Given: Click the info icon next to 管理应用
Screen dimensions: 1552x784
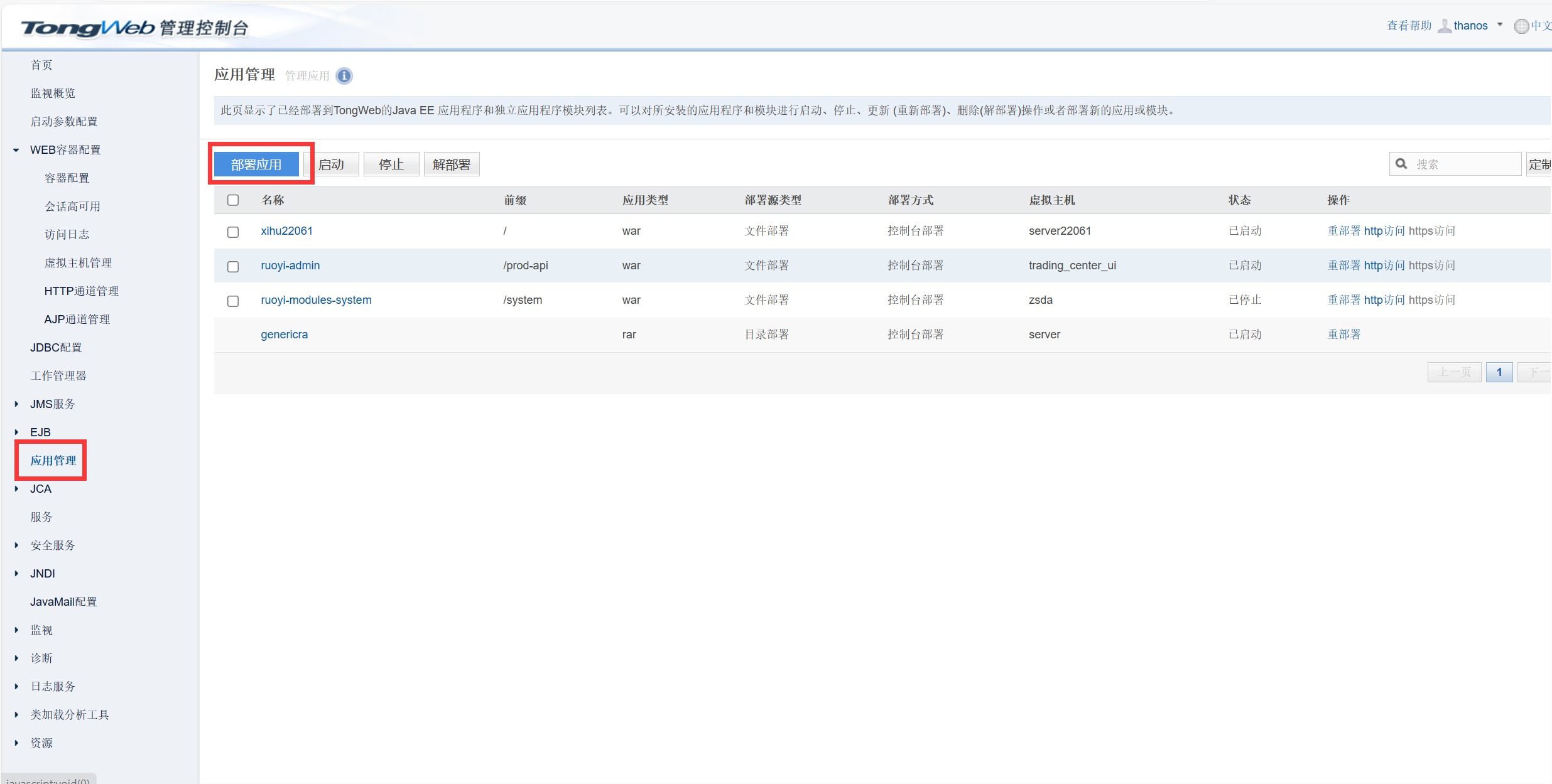Looking at the screenshot, I should pyautogui.click(x=345, y=75).
